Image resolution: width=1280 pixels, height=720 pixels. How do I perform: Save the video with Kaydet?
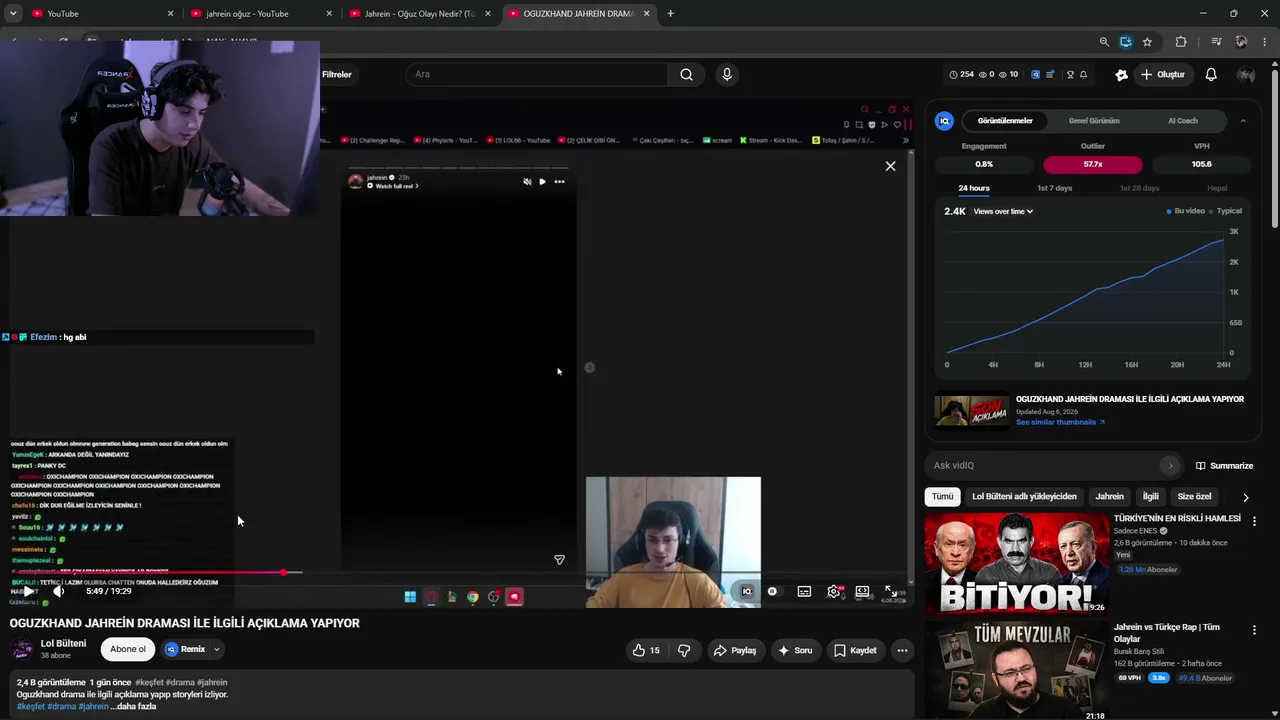pyautogui.click(x=855, y=650)
